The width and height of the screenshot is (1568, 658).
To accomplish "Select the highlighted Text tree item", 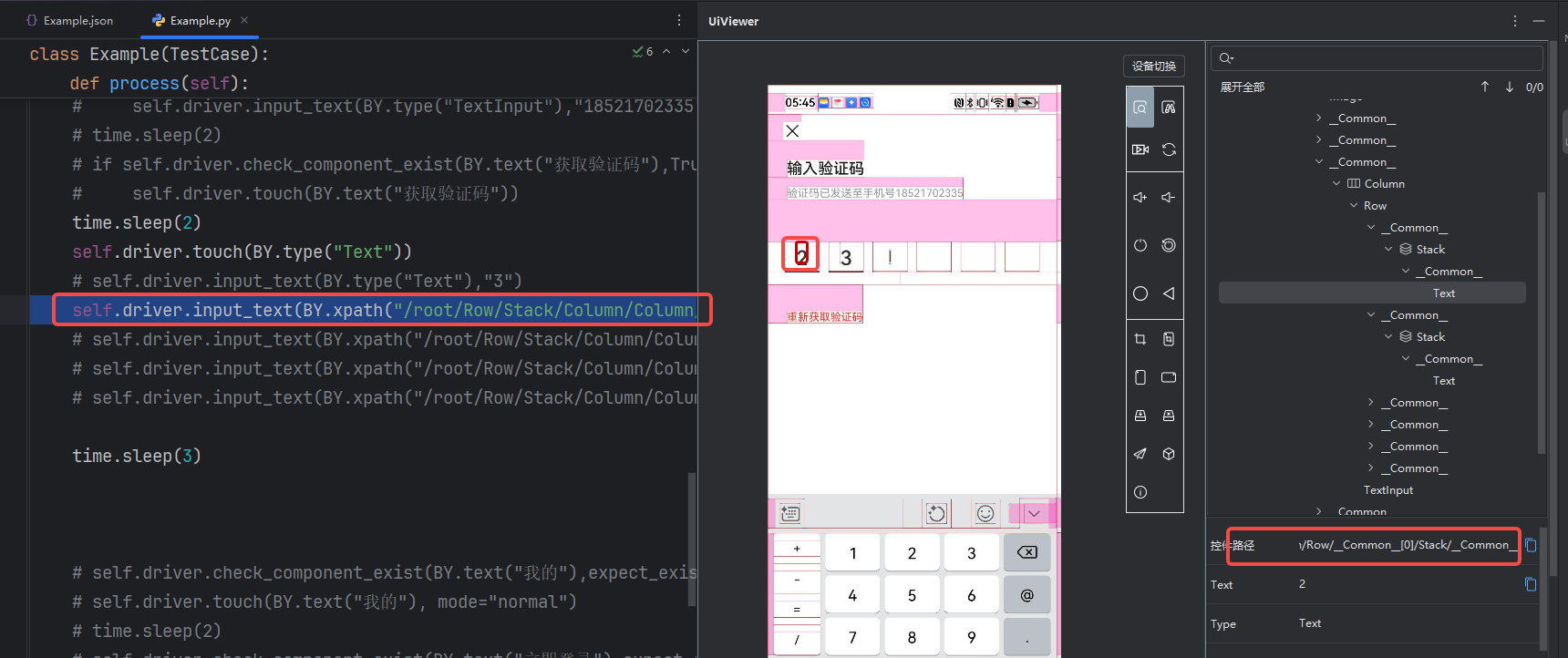I will pyautogui.click(x=1443, y=293).
